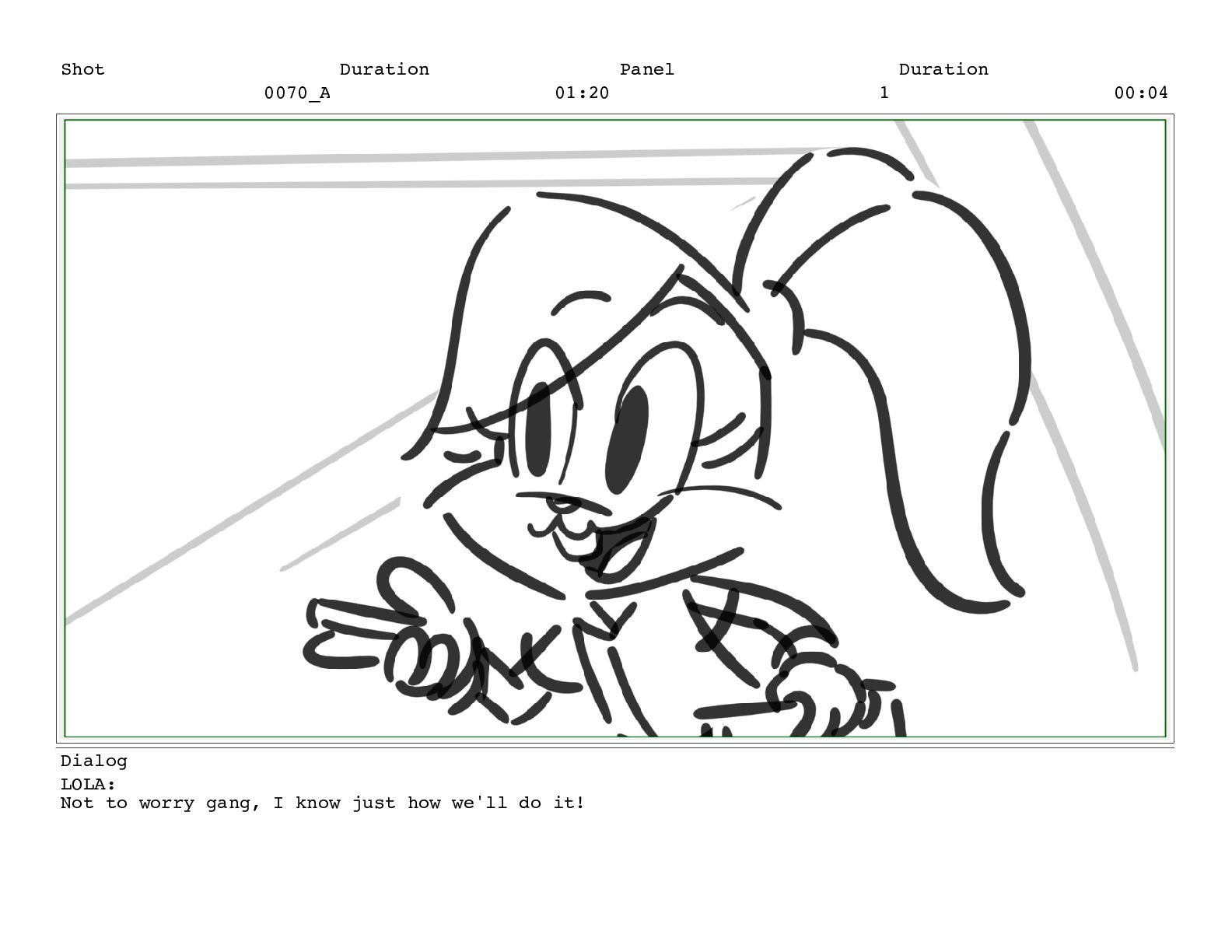
Task: Click the panel number '1'
Action: [x=884, y=93]
